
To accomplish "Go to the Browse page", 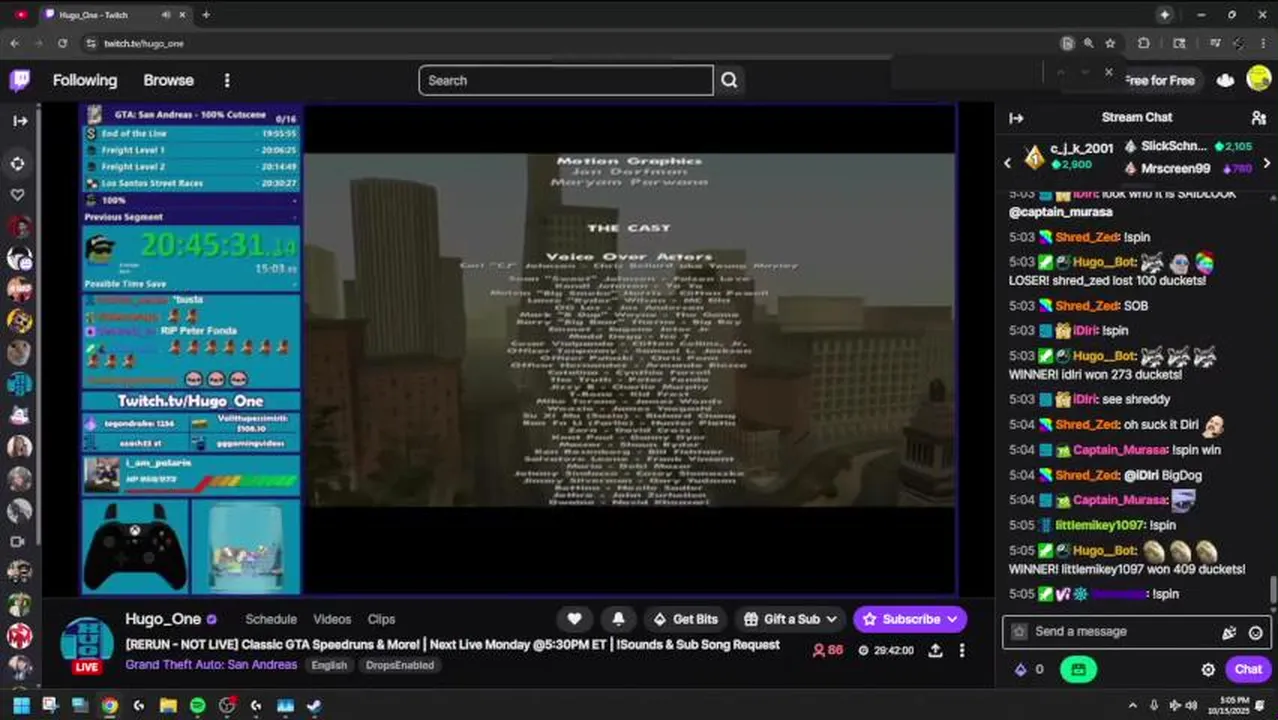I will point(168,80).
